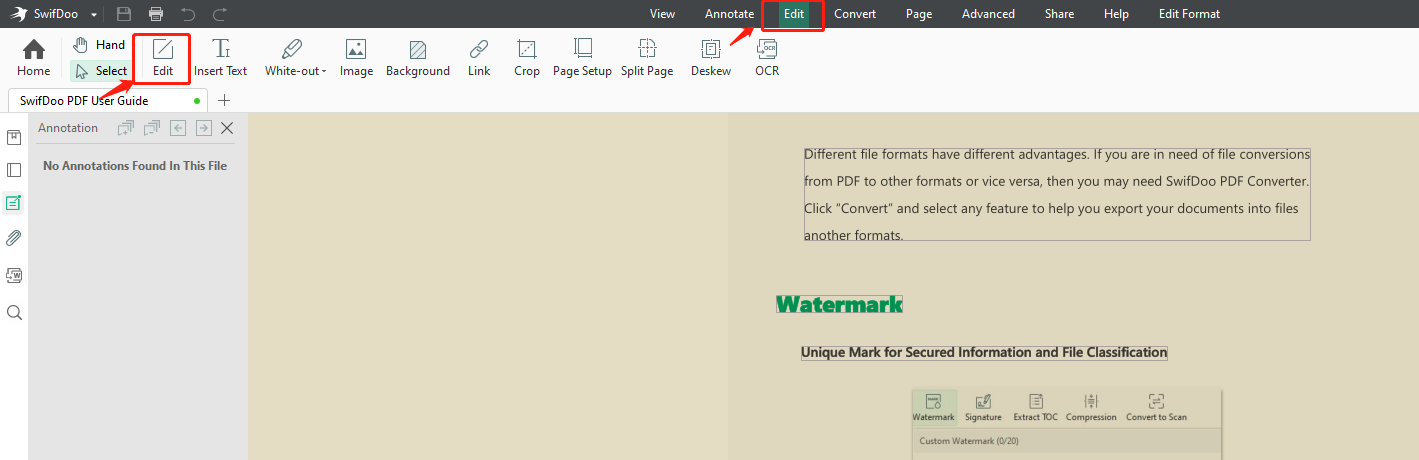Open the Word-icon sidebar panel
Image resolution: width=1419 pixels, height=460 pixels.
[14, 275]
